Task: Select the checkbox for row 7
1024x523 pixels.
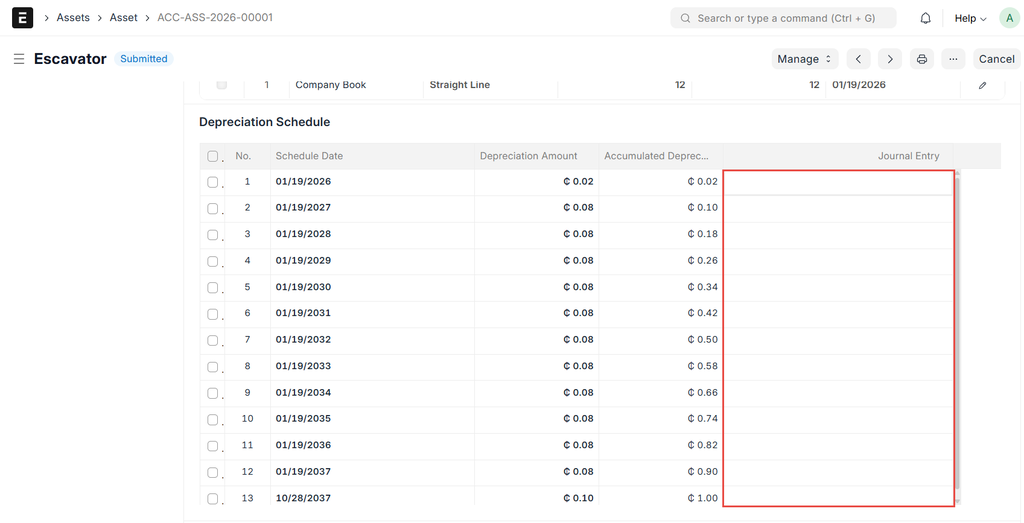Action: (212, 340)
